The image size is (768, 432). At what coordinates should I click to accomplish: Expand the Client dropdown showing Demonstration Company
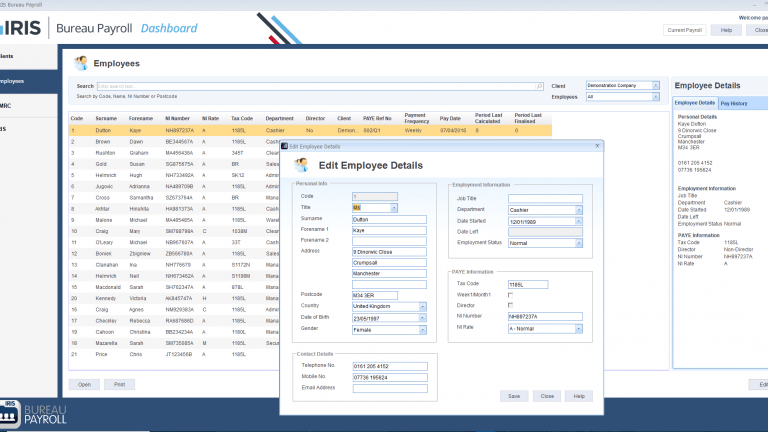click(655, 86)
